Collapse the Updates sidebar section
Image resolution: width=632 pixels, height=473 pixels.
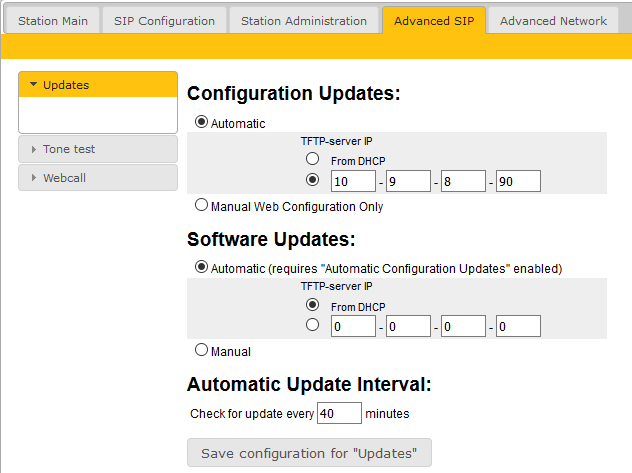[97, 85]
